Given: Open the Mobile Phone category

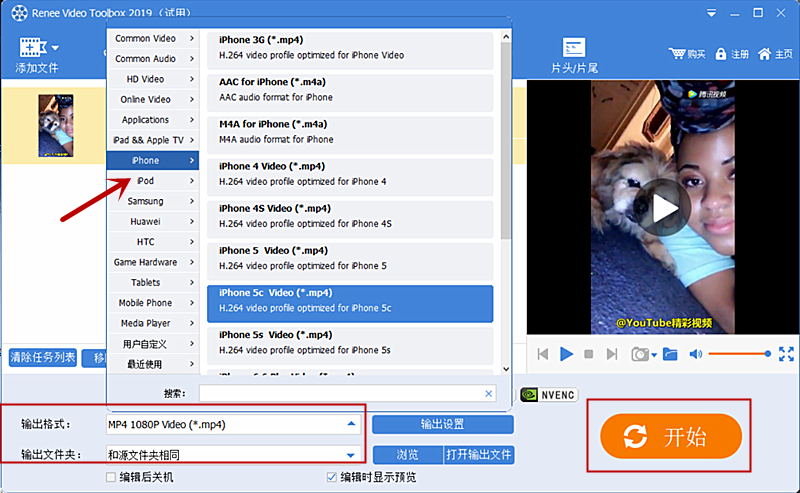Looking at the screenshot, I should 153,303.
